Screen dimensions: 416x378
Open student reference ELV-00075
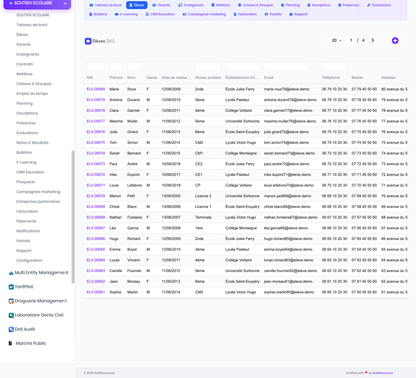point(96,142)
